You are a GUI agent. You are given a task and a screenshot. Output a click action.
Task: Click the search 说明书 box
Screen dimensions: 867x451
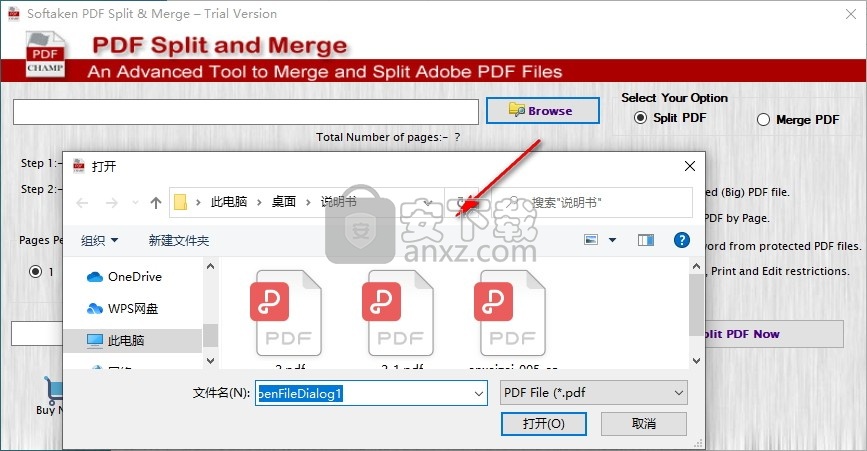(592, 202)
